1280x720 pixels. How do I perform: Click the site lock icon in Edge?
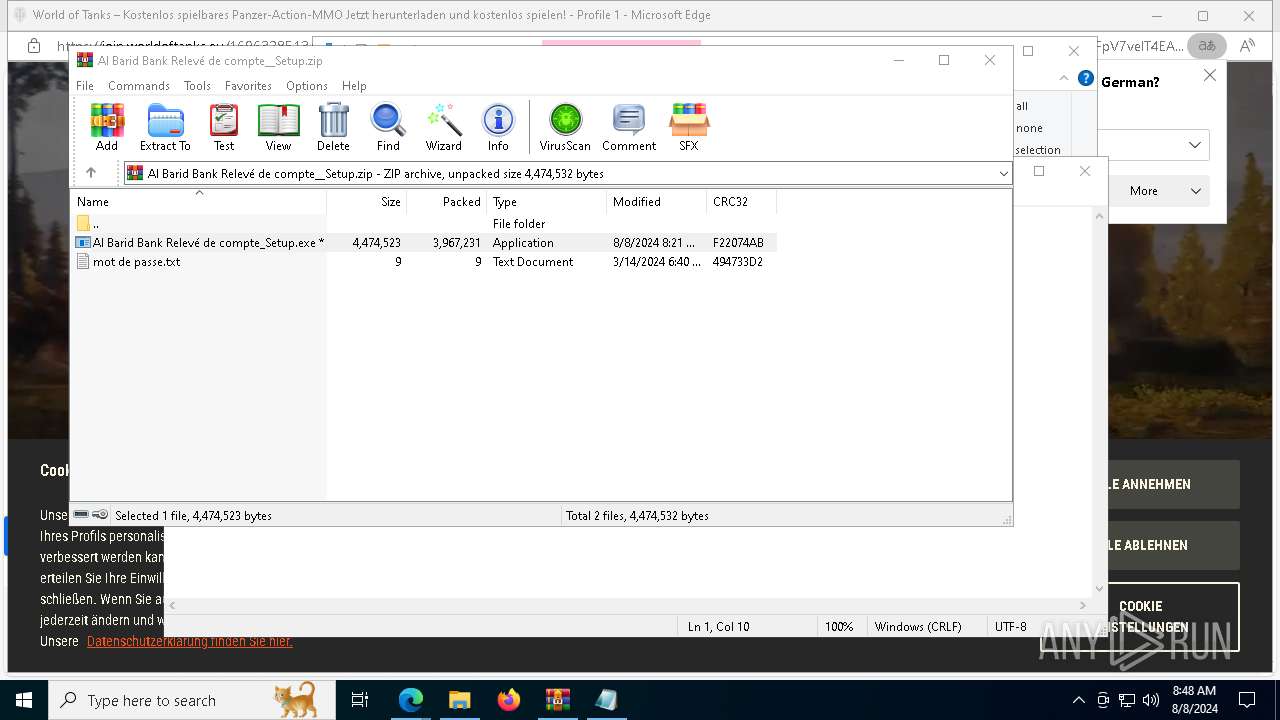33,46
